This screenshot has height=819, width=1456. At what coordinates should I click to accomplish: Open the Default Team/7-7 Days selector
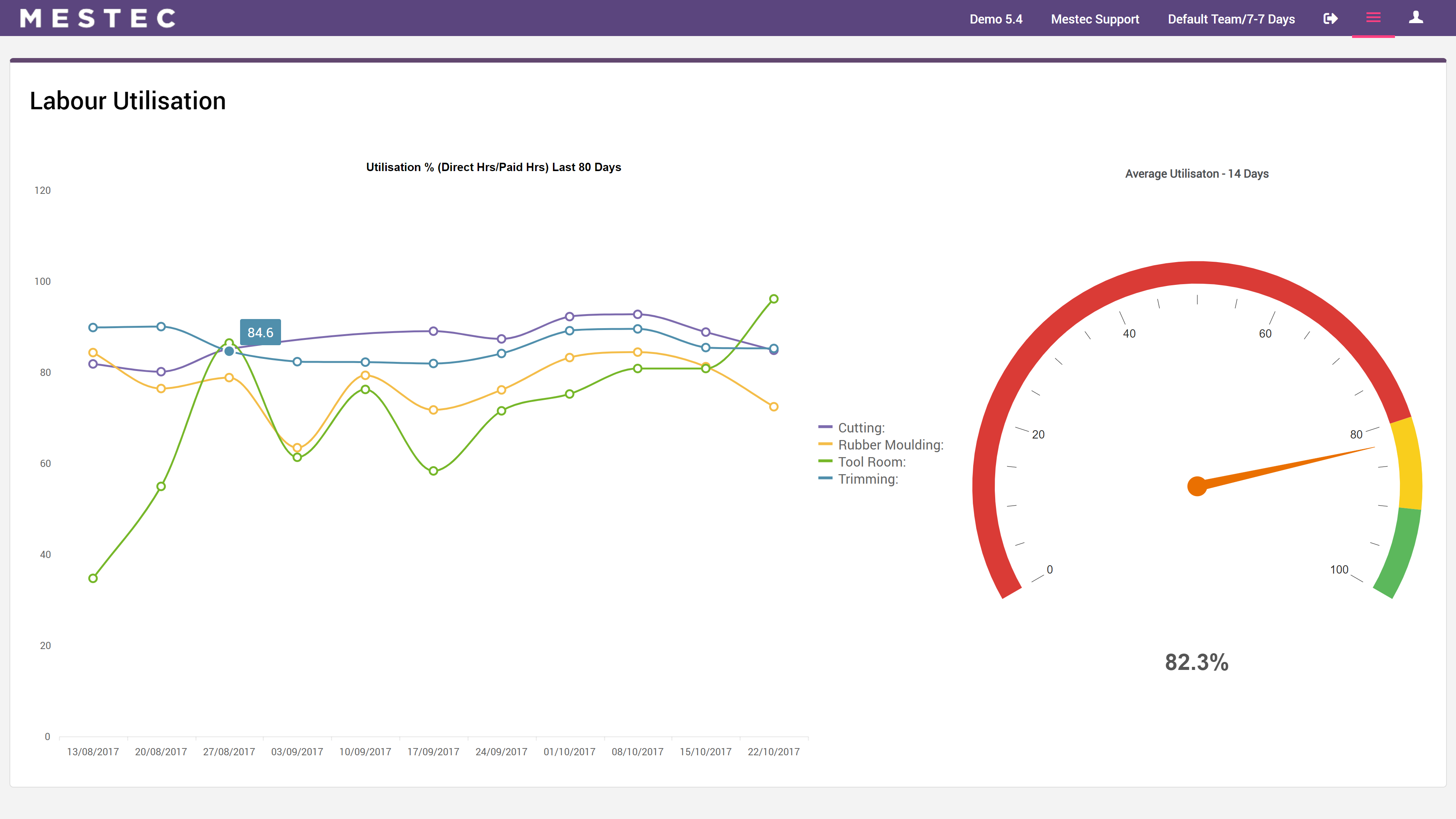pos(1231,19)
